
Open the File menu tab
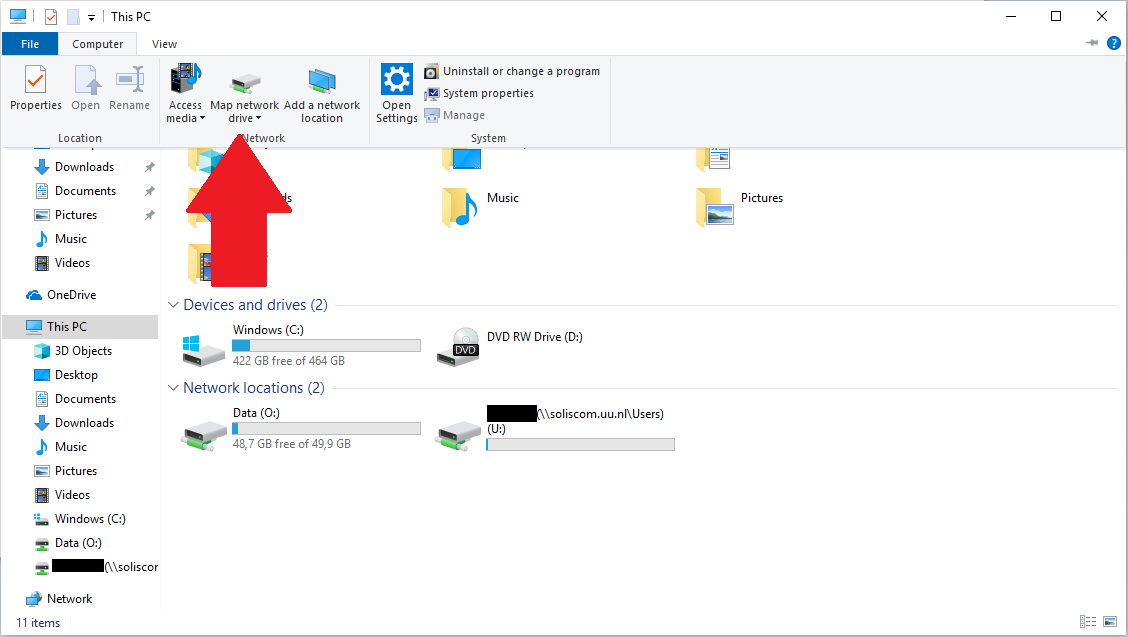click(x=30, y=44)
